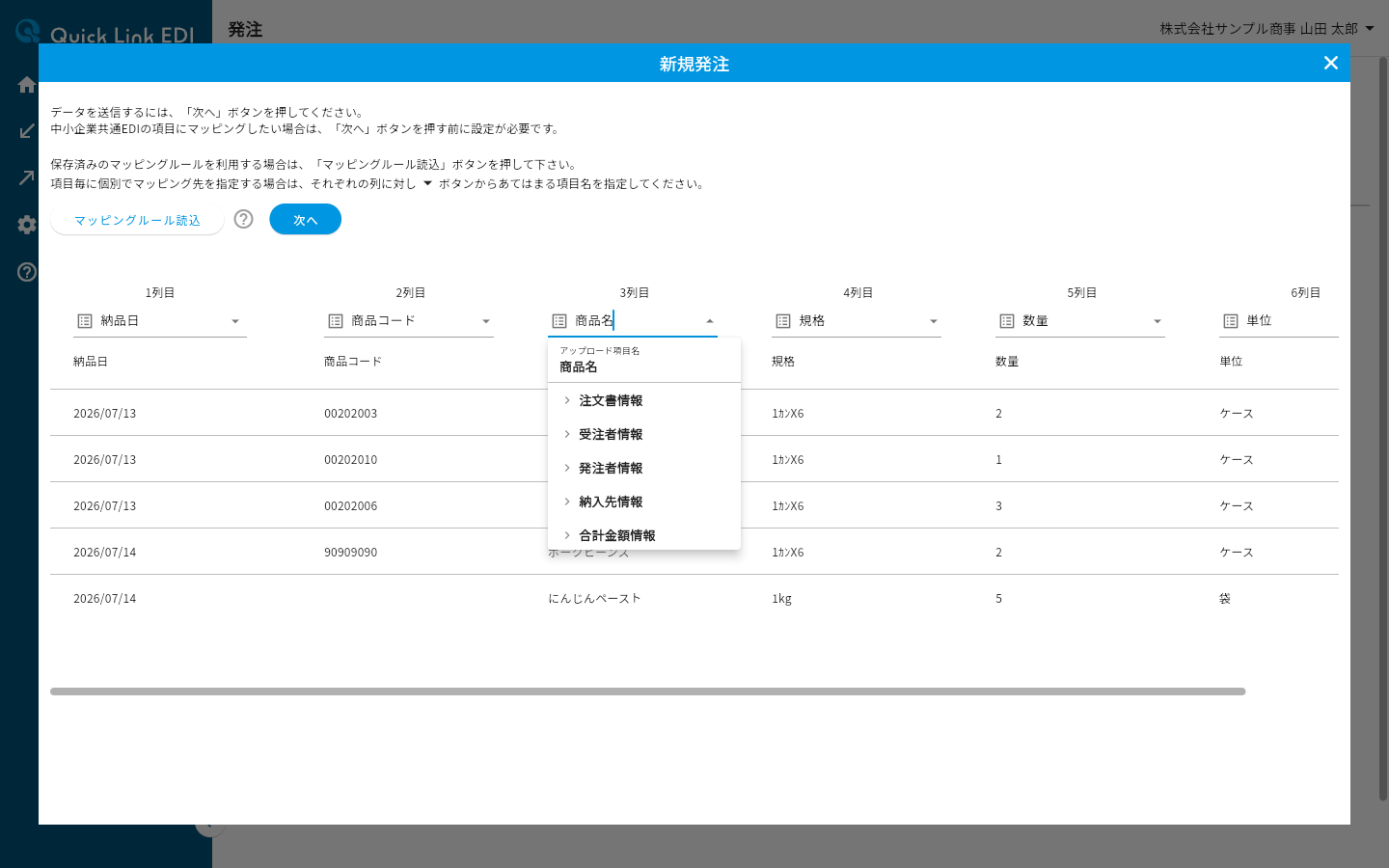1389x868 pixels.
Task: Click cell 90909090
Action: (351, 552)
